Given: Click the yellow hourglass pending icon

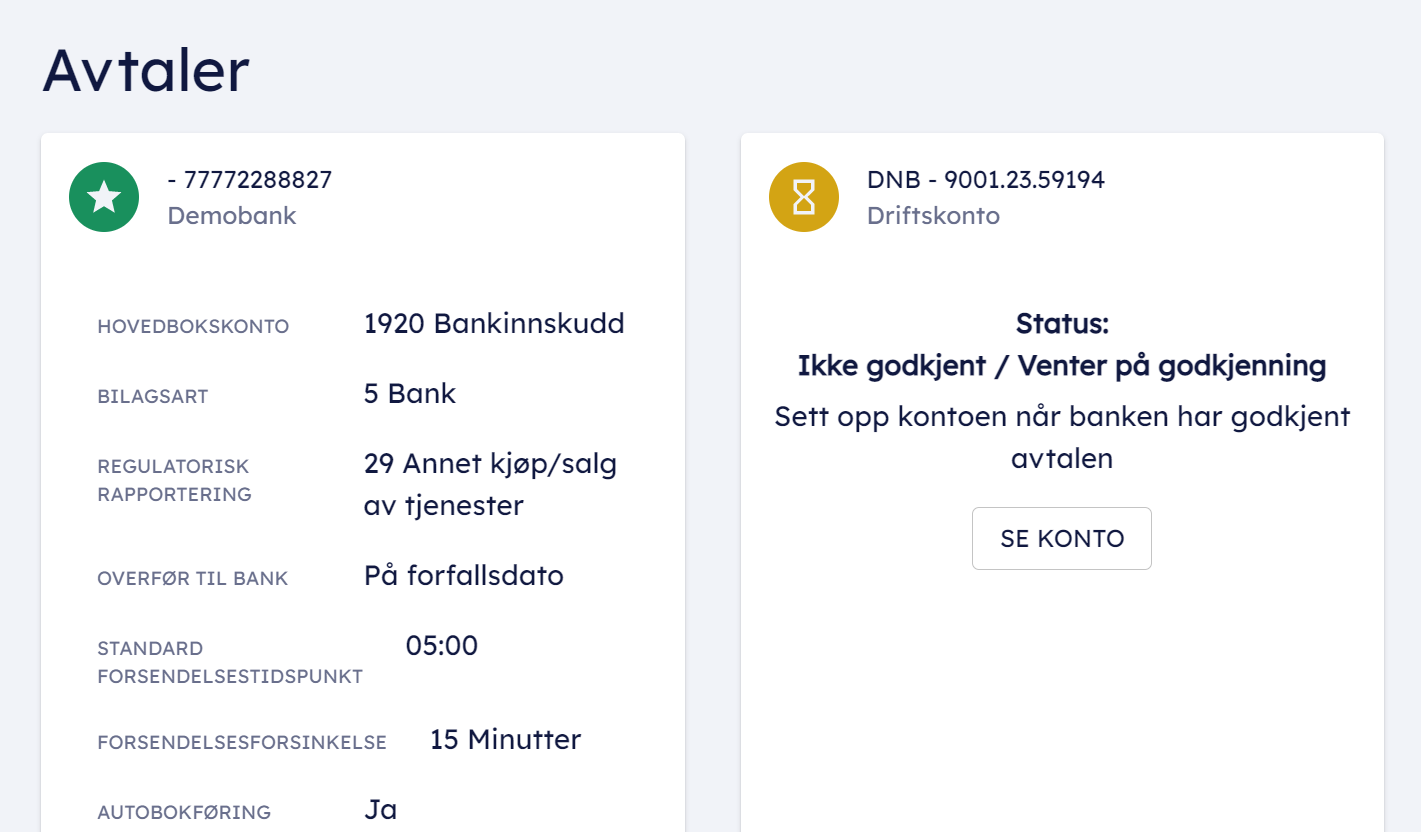Looking at the screenshot, I should coord(804,197).
